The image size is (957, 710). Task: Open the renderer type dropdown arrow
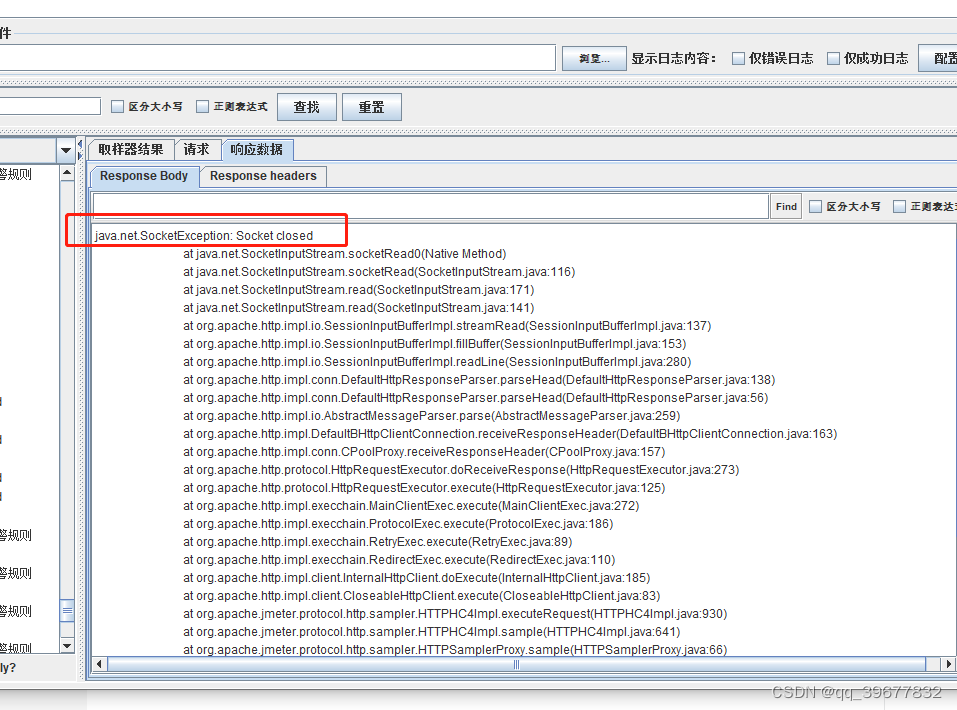click(x=66, y=150)
